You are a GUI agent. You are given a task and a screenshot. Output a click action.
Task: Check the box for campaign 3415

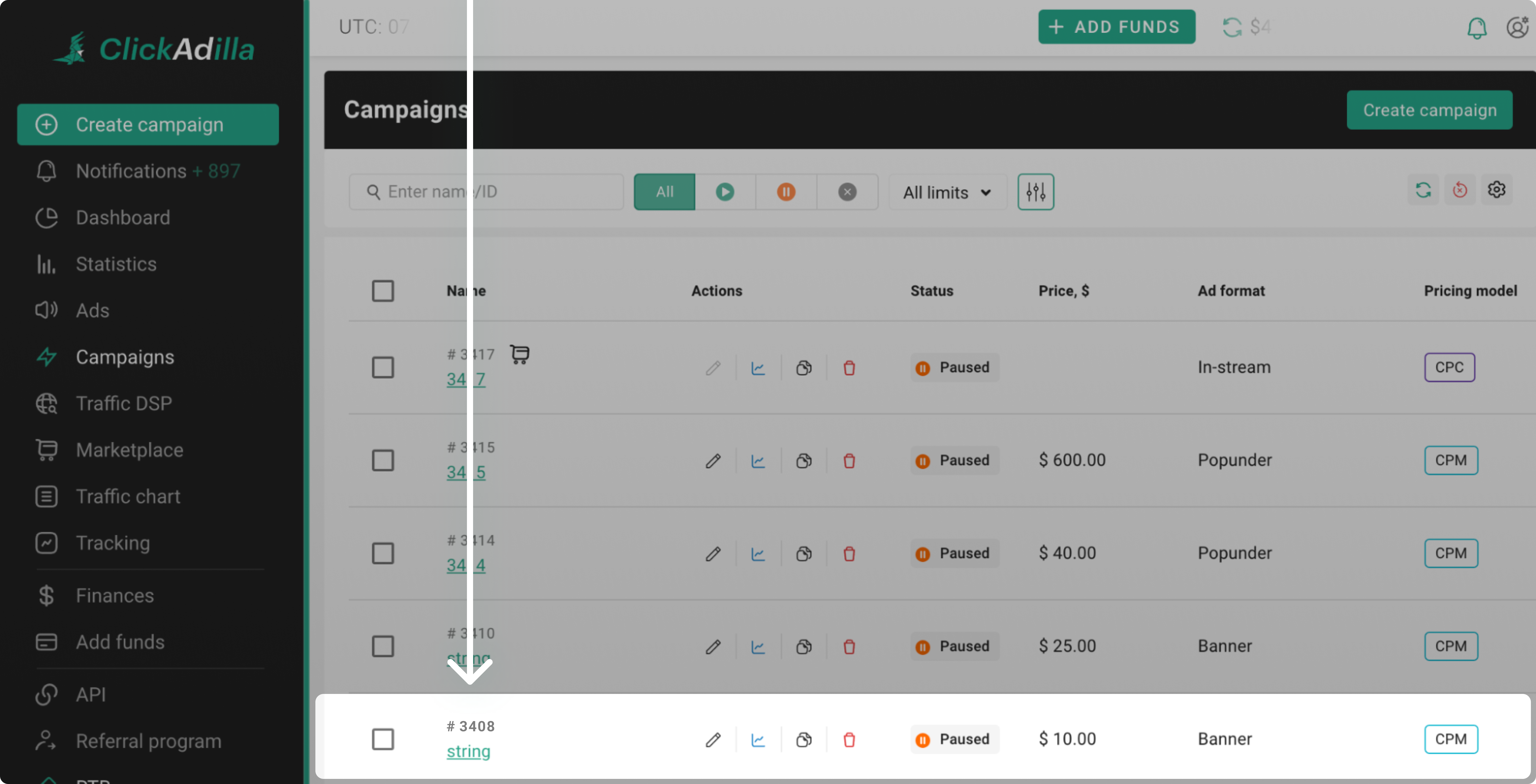(x=383, y=460)
